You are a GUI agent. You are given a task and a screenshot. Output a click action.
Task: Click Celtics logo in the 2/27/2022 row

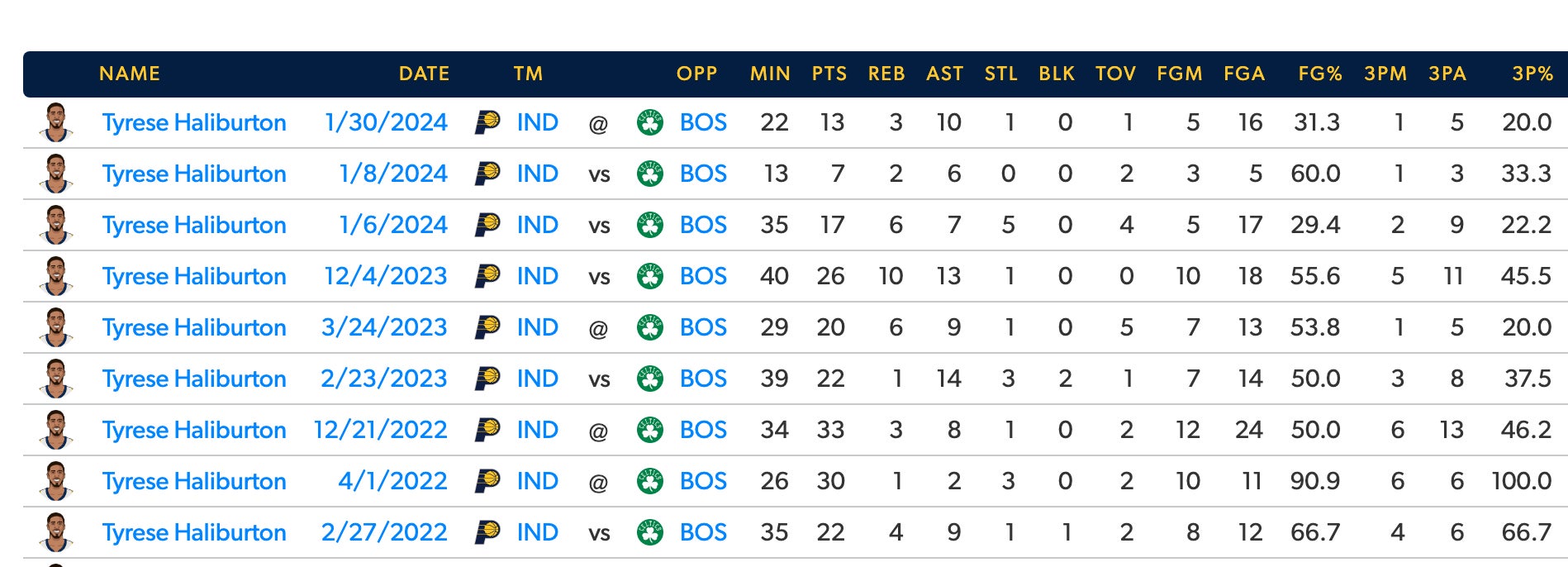click(650, 532)
